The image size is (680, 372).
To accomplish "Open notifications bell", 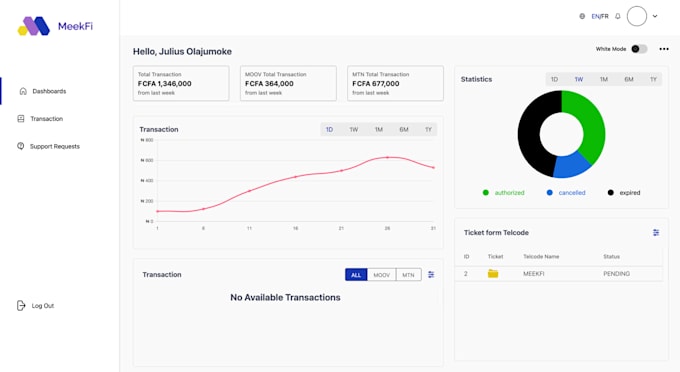I will click(x=618, y=16).
